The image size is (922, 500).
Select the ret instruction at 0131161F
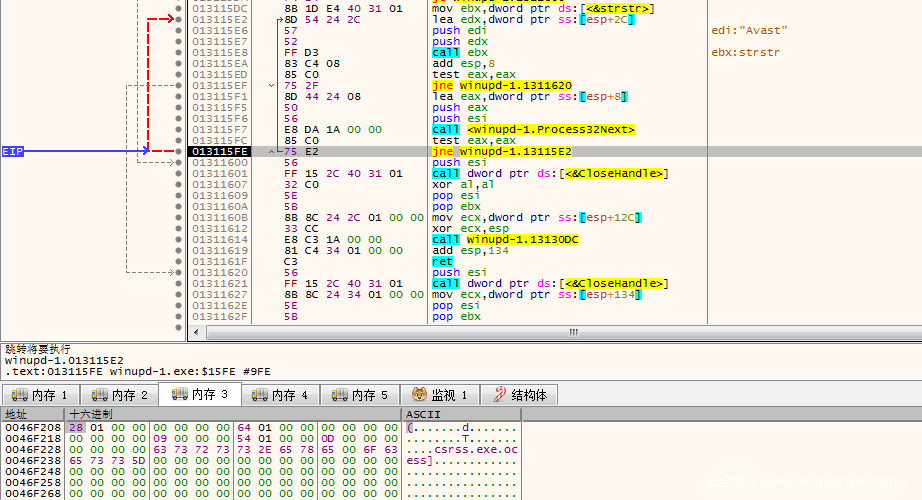tap(441, 261)
